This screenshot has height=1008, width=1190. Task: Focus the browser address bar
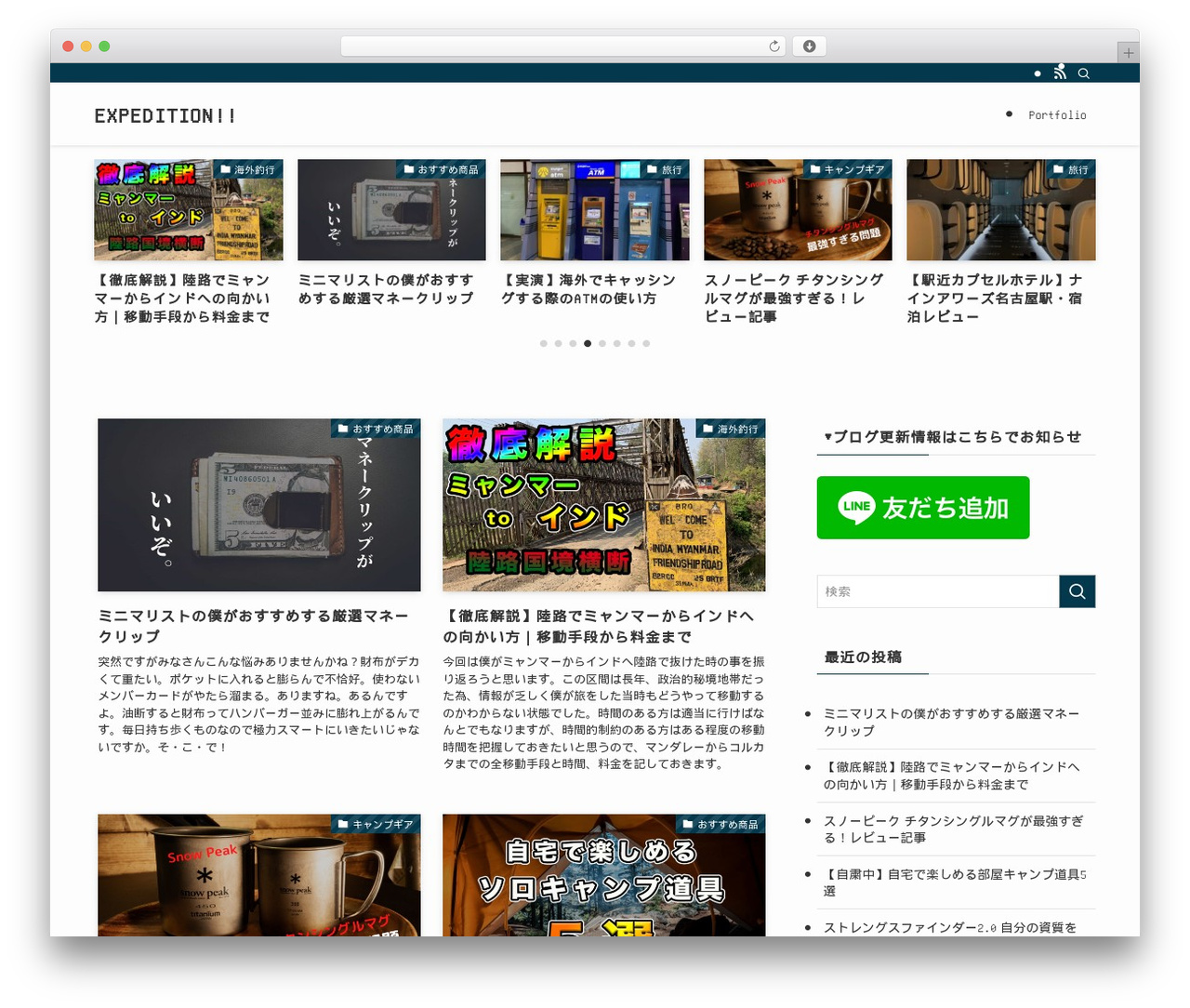pyautogui.click(x=563, y=46)
